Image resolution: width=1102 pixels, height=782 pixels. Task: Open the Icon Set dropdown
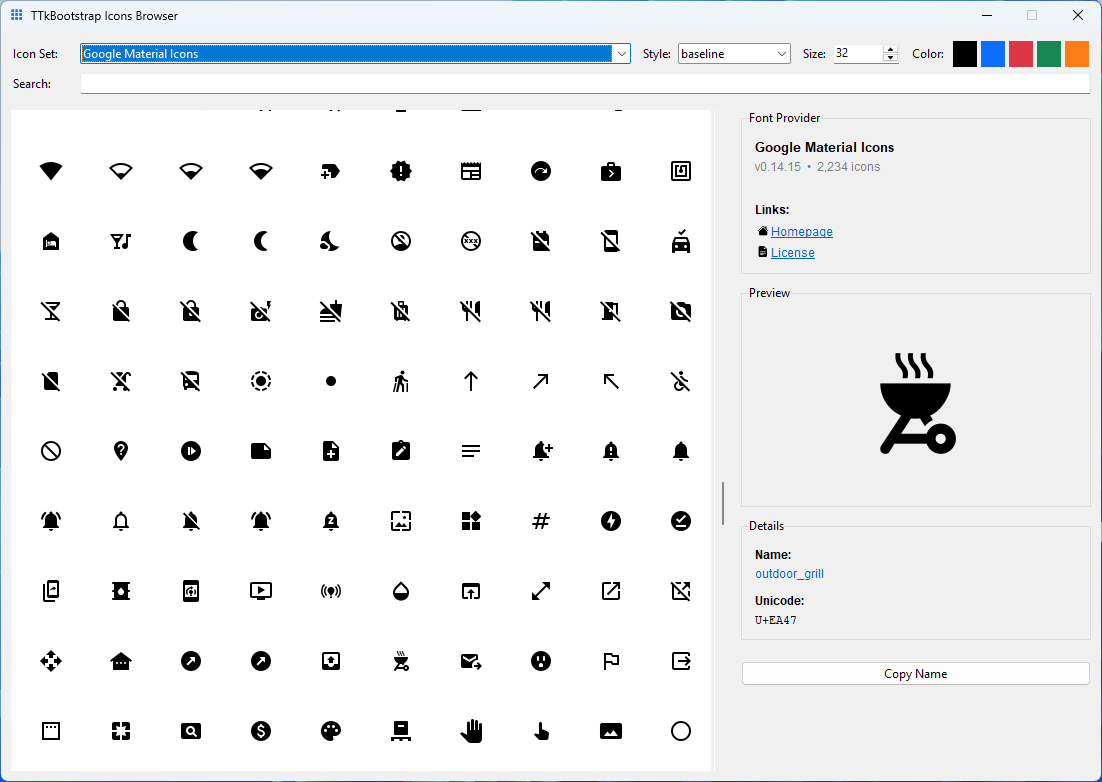click(621, 53)
